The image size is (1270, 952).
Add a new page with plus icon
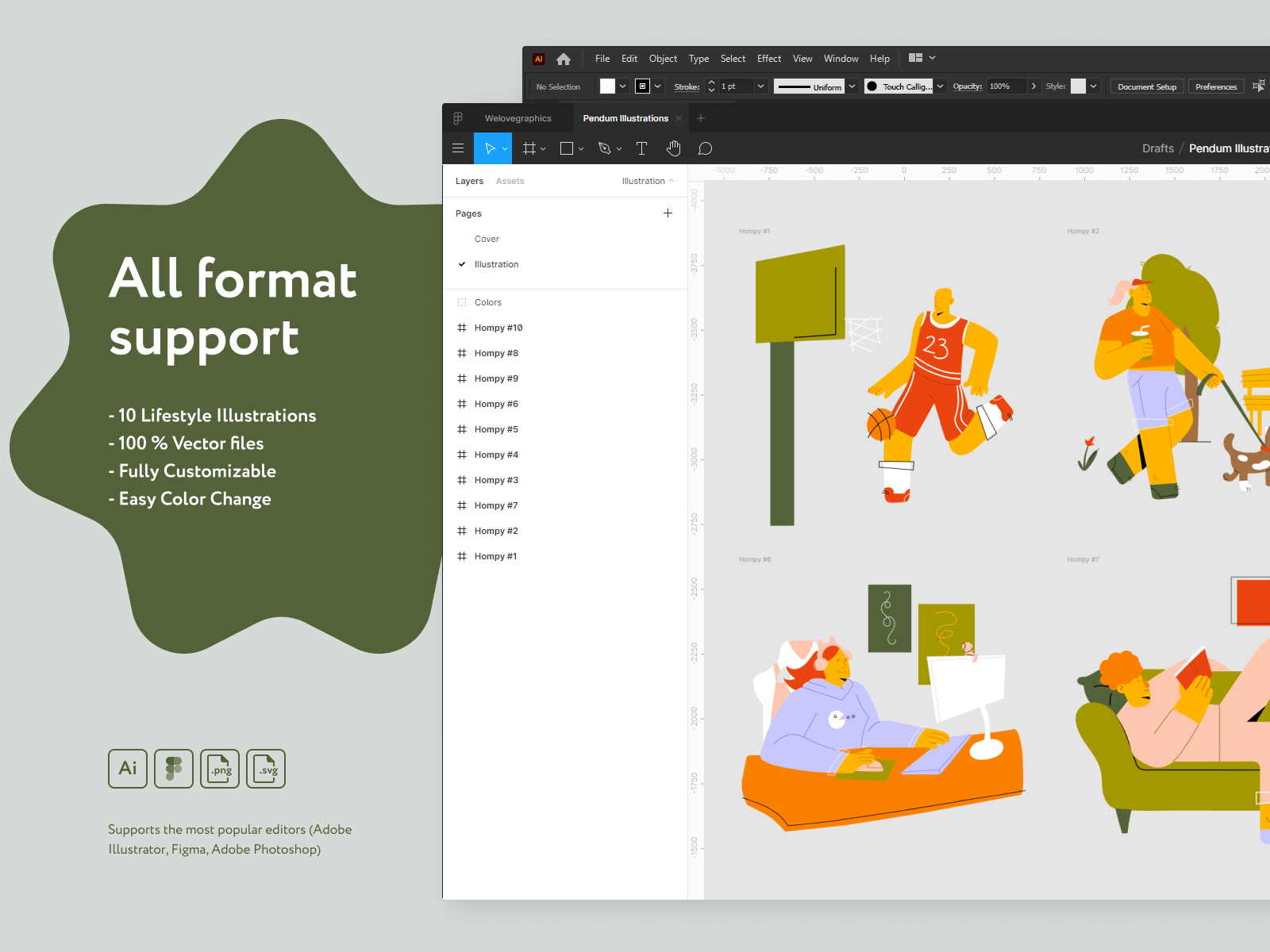tap(668, 213)
